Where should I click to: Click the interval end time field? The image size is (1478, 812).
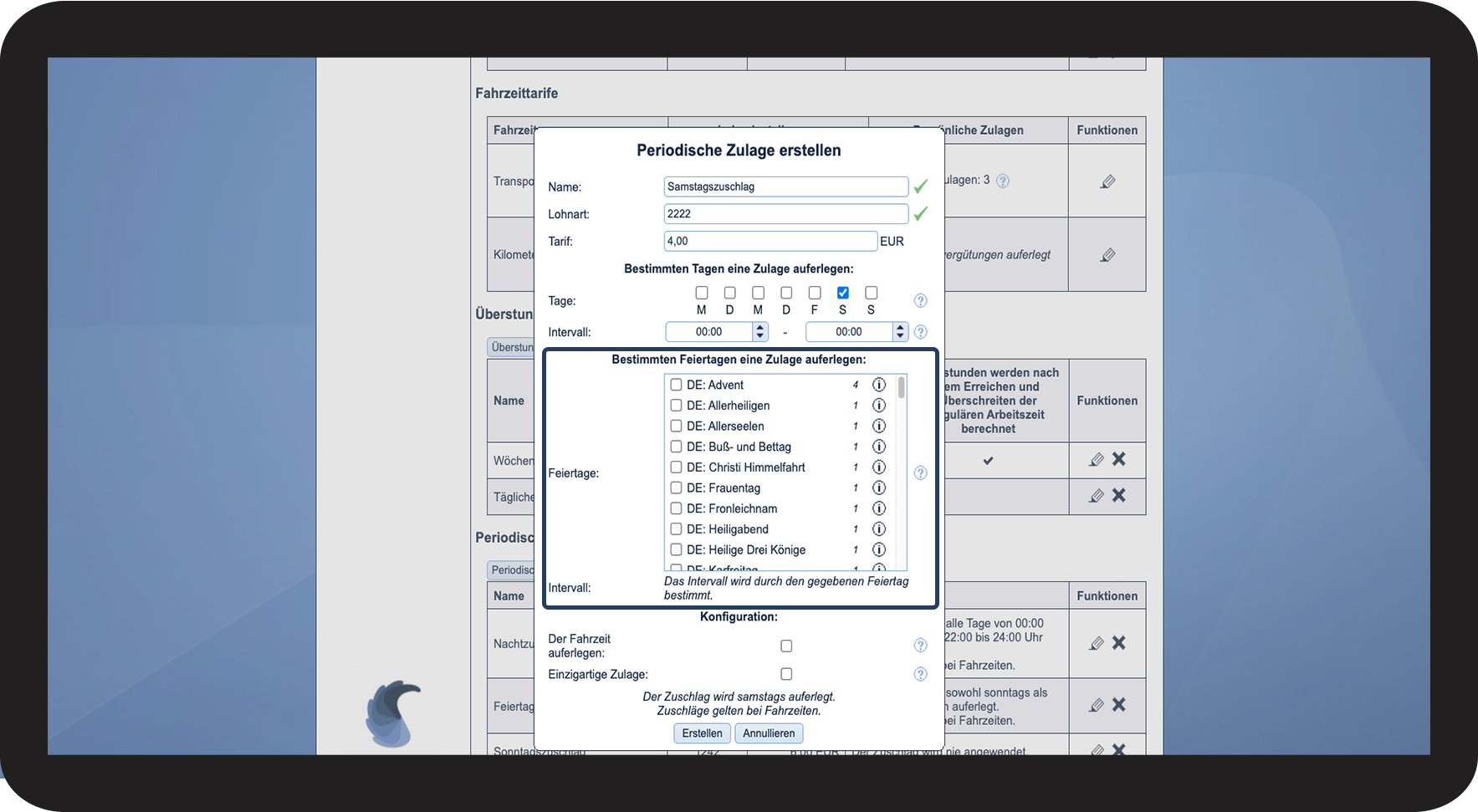(x=849, y=332)
